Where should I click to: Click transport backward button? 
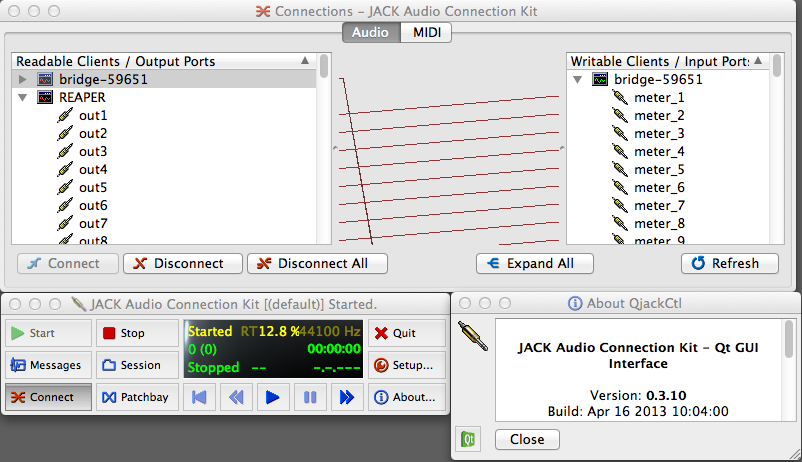click(236, 397)
